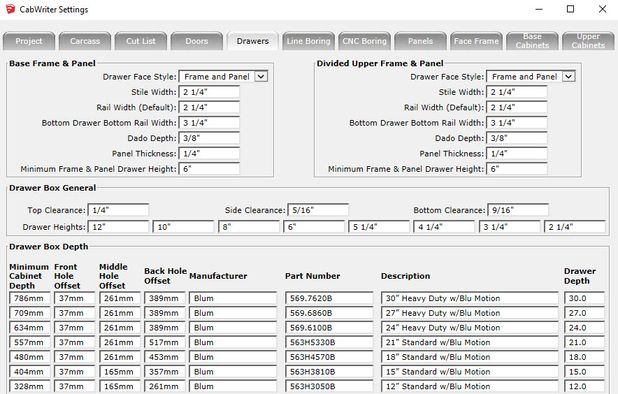Click Part Number 563H3810B field
Image resolution: width=618 pixels, height=394 pixels.
pos(329,372)
